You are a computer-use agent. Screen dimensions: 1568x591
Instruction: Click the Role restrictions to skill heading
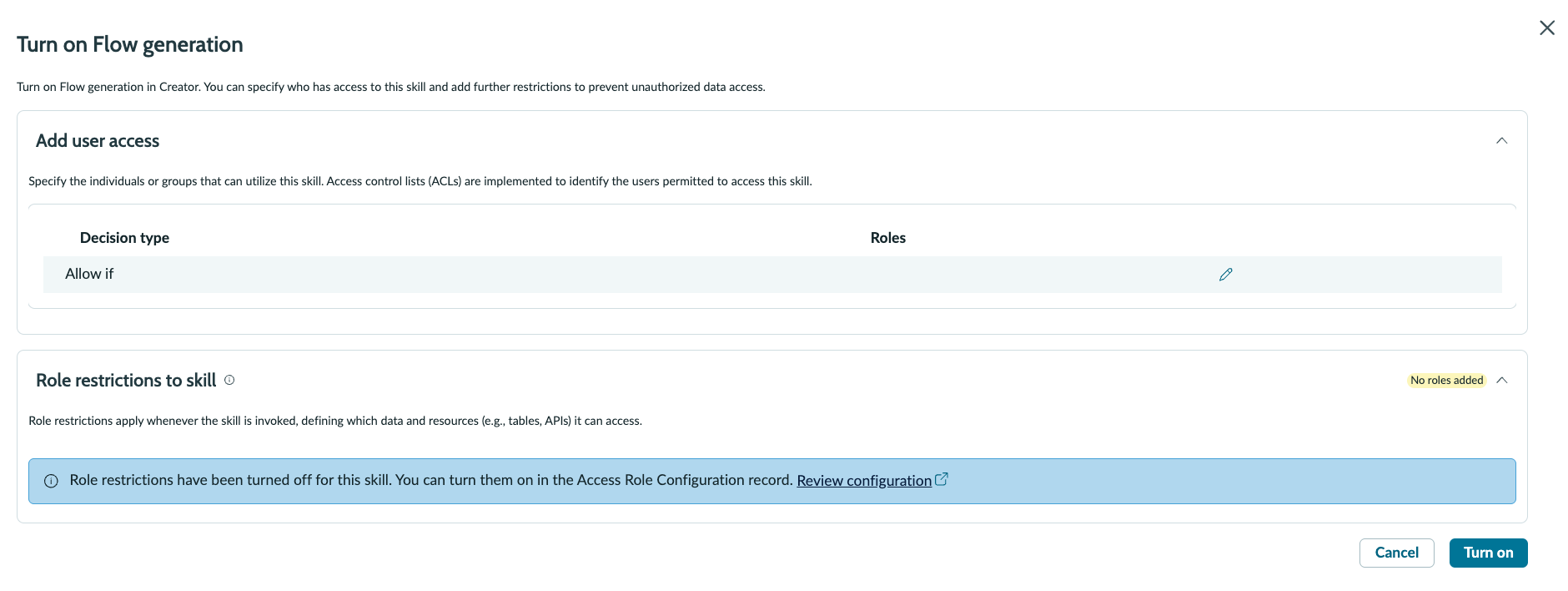(126, 381)
